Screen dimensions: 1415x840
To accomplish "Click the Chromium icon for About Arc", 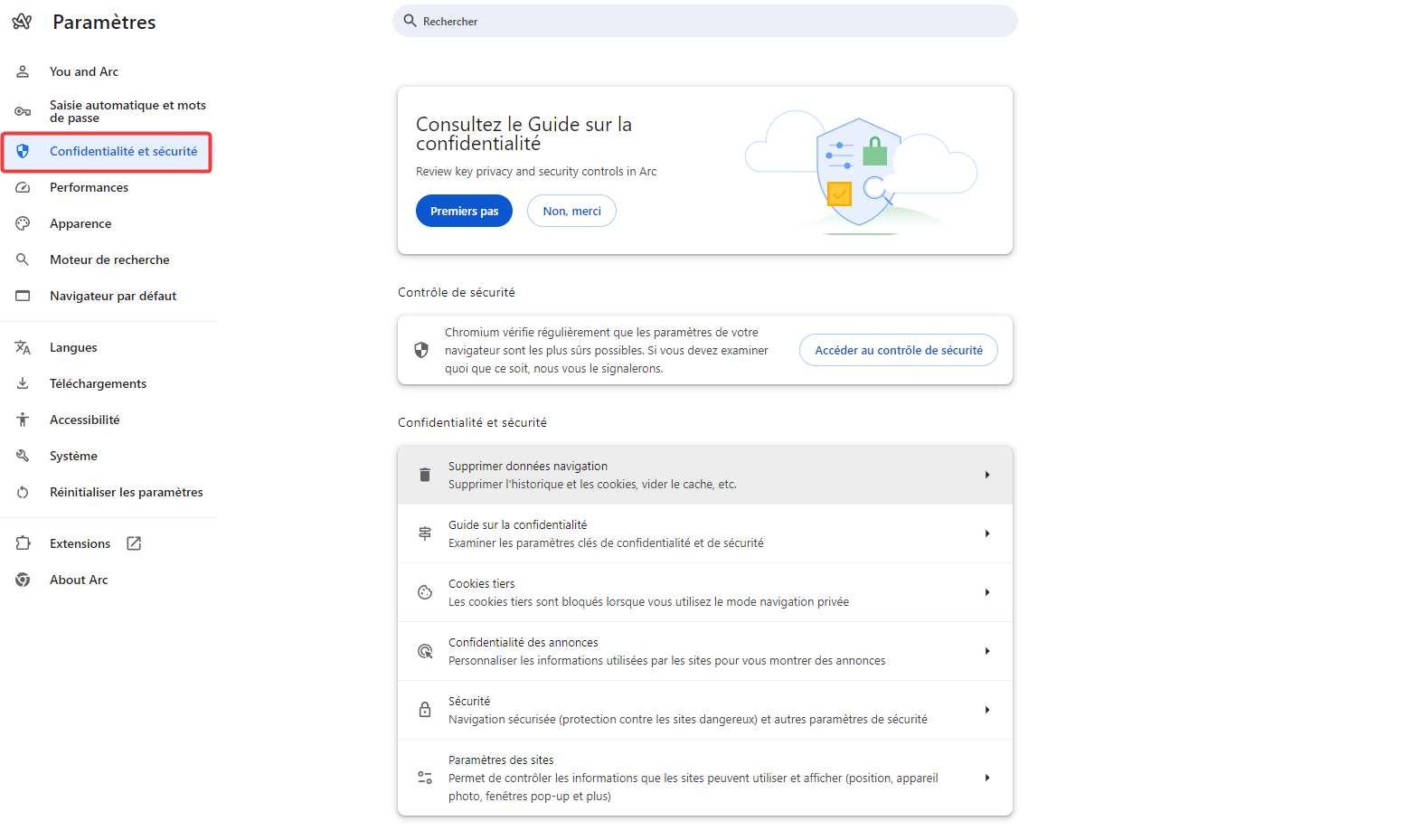I will tap(23, 580).
